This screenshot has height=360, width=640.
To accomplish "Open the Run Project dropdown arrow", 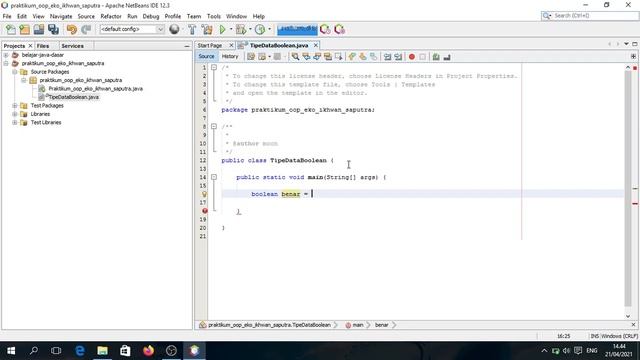I will click(x=231, y=29).
